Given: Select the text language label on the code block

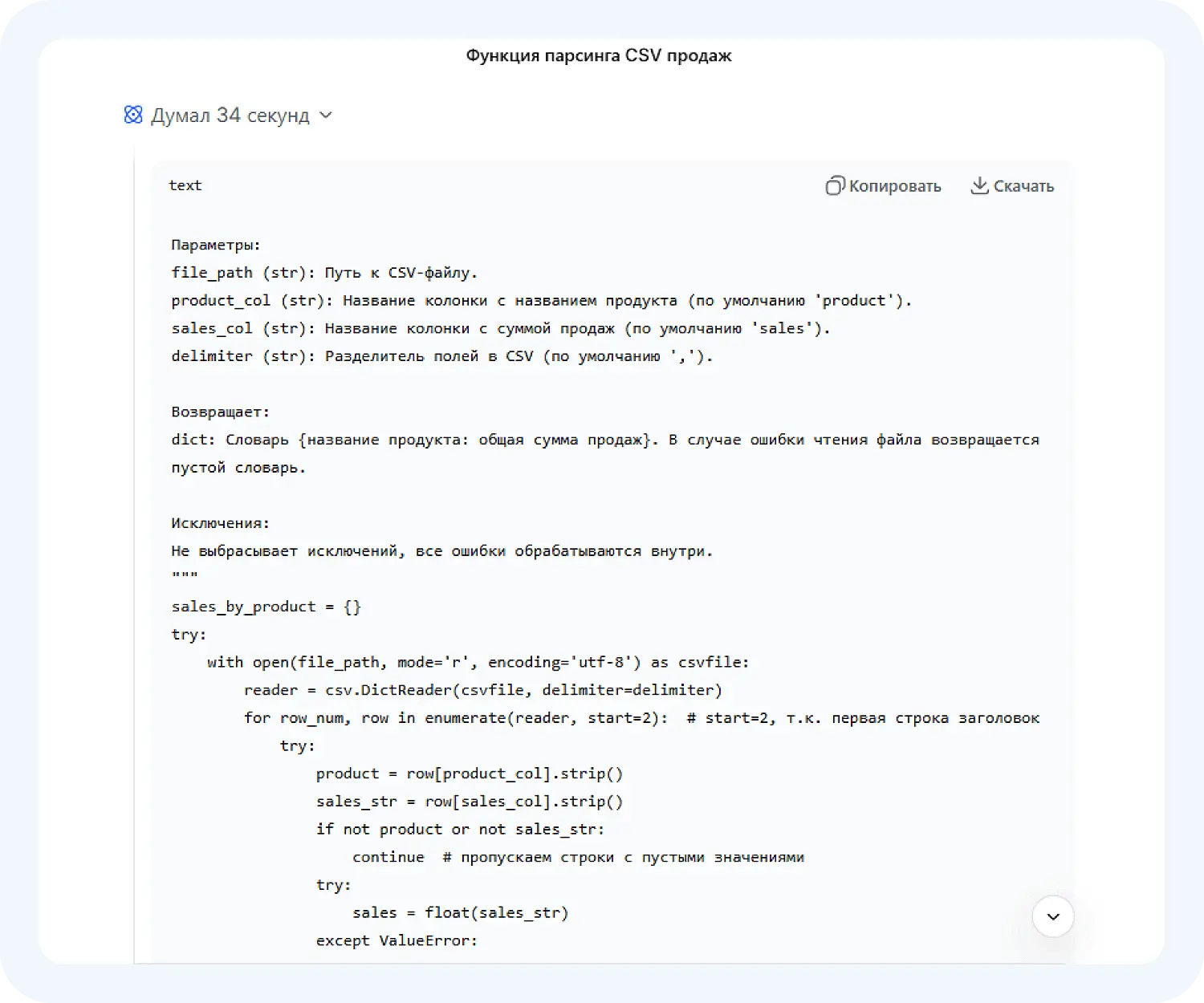Looking at the screenshot, I should point(185,185).
